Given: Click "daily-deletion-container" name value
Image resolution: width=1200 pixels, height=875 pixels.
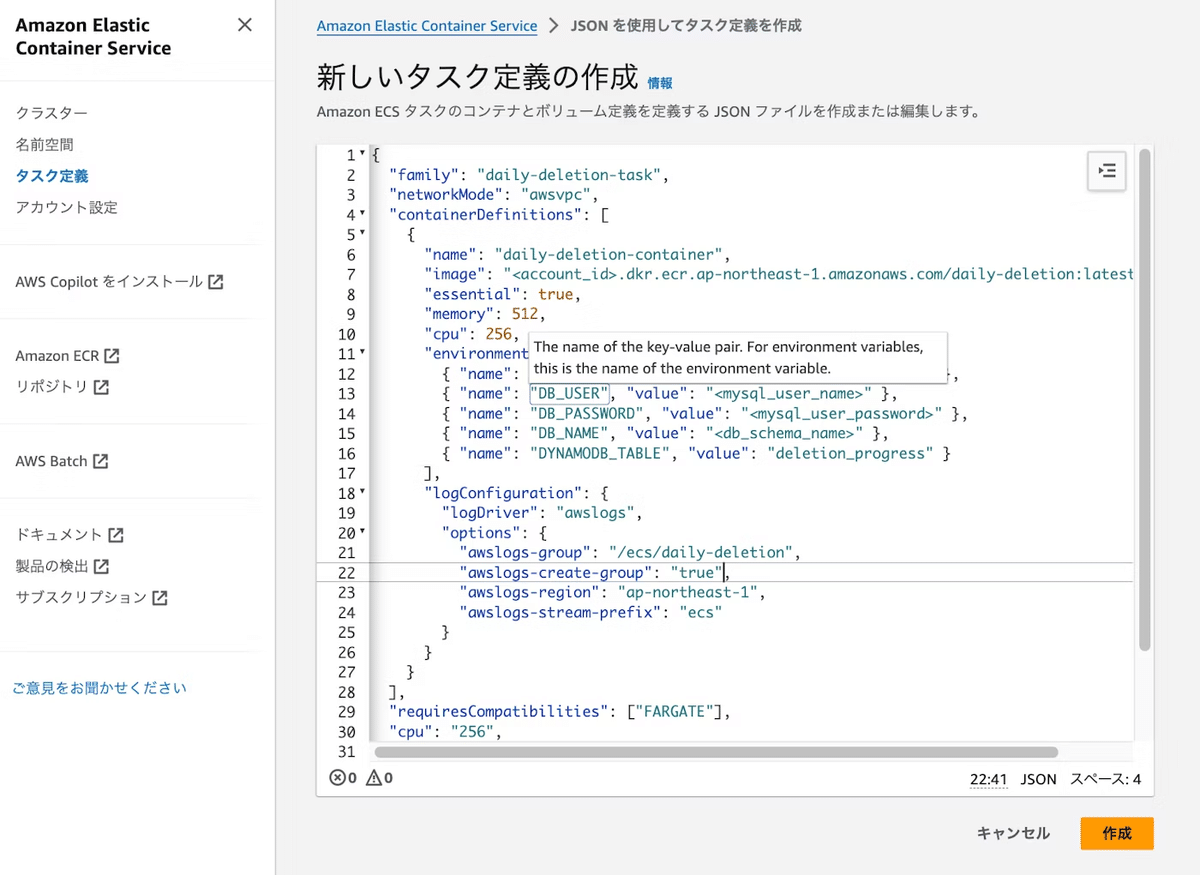Looking at the screenshot, I should pos(609,255).
